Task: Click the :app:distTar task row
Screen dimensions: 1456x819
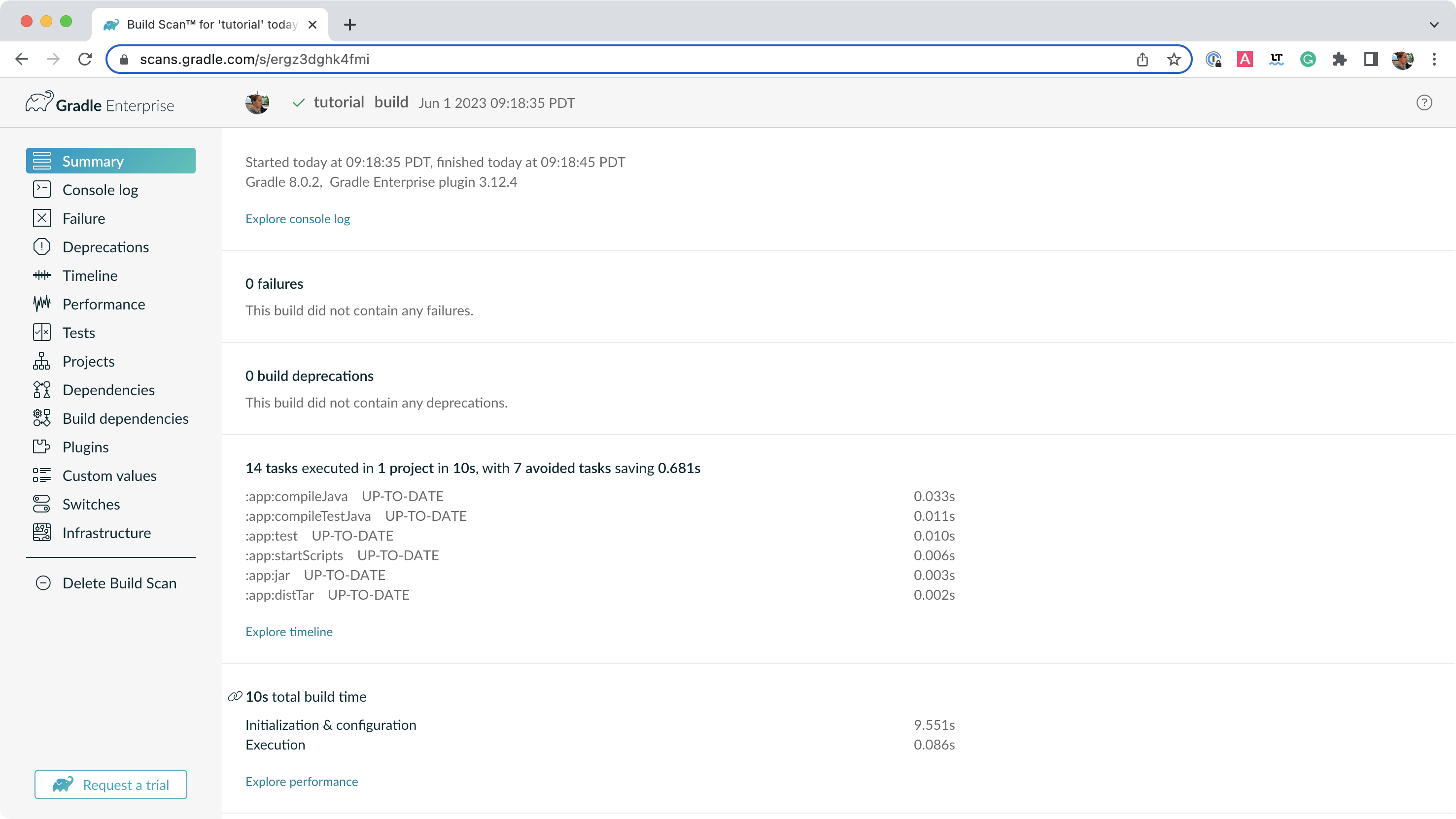Action: tap(600, 595)
